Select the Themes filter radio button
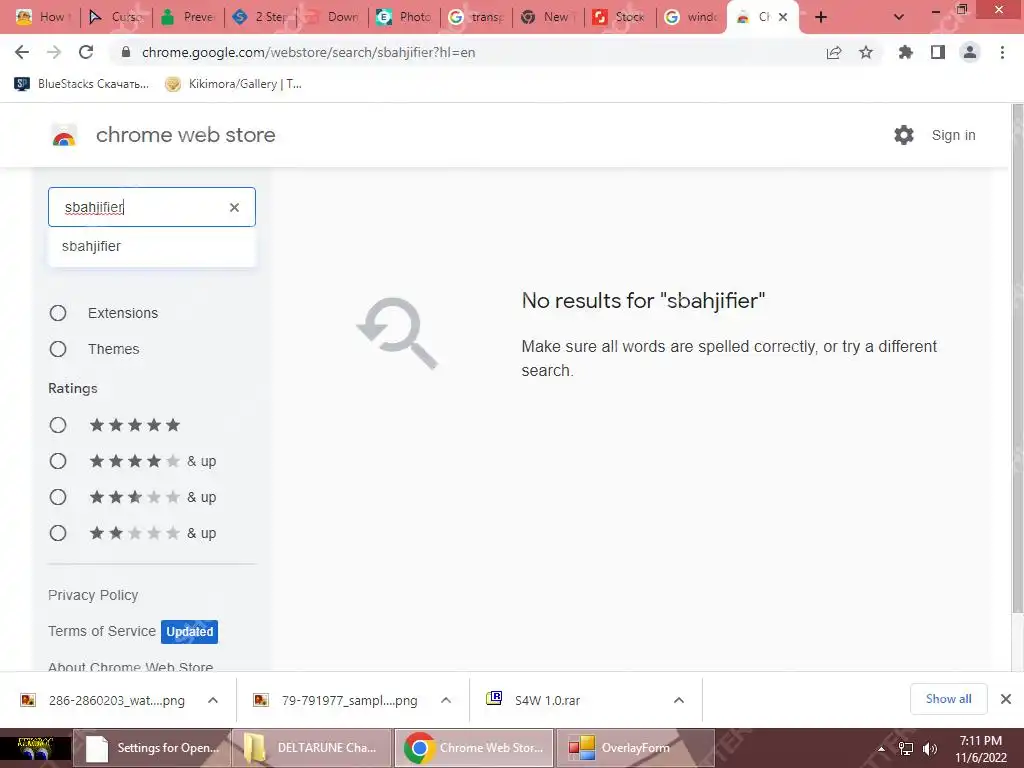 58,349
